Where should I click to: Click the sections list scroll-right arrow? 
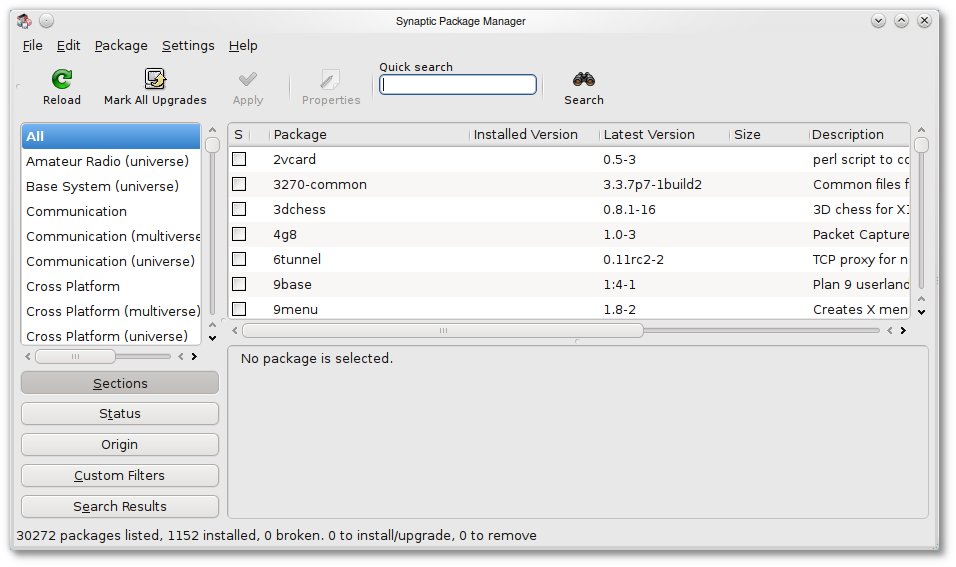[x=194, y=357]
